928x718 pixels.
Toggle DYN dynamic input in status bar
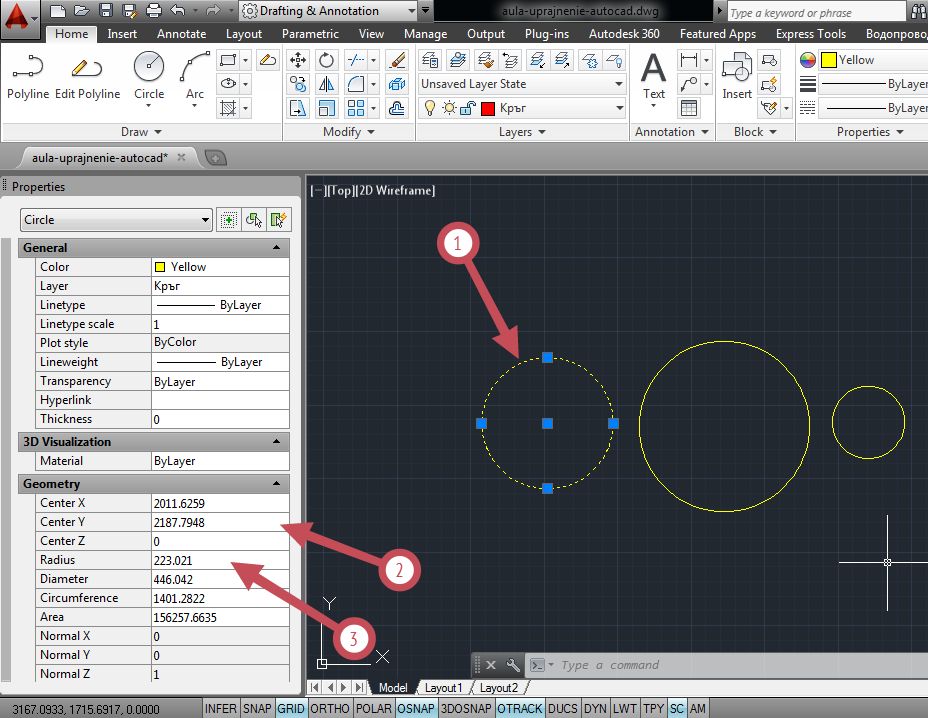click(x=595, y=709)
